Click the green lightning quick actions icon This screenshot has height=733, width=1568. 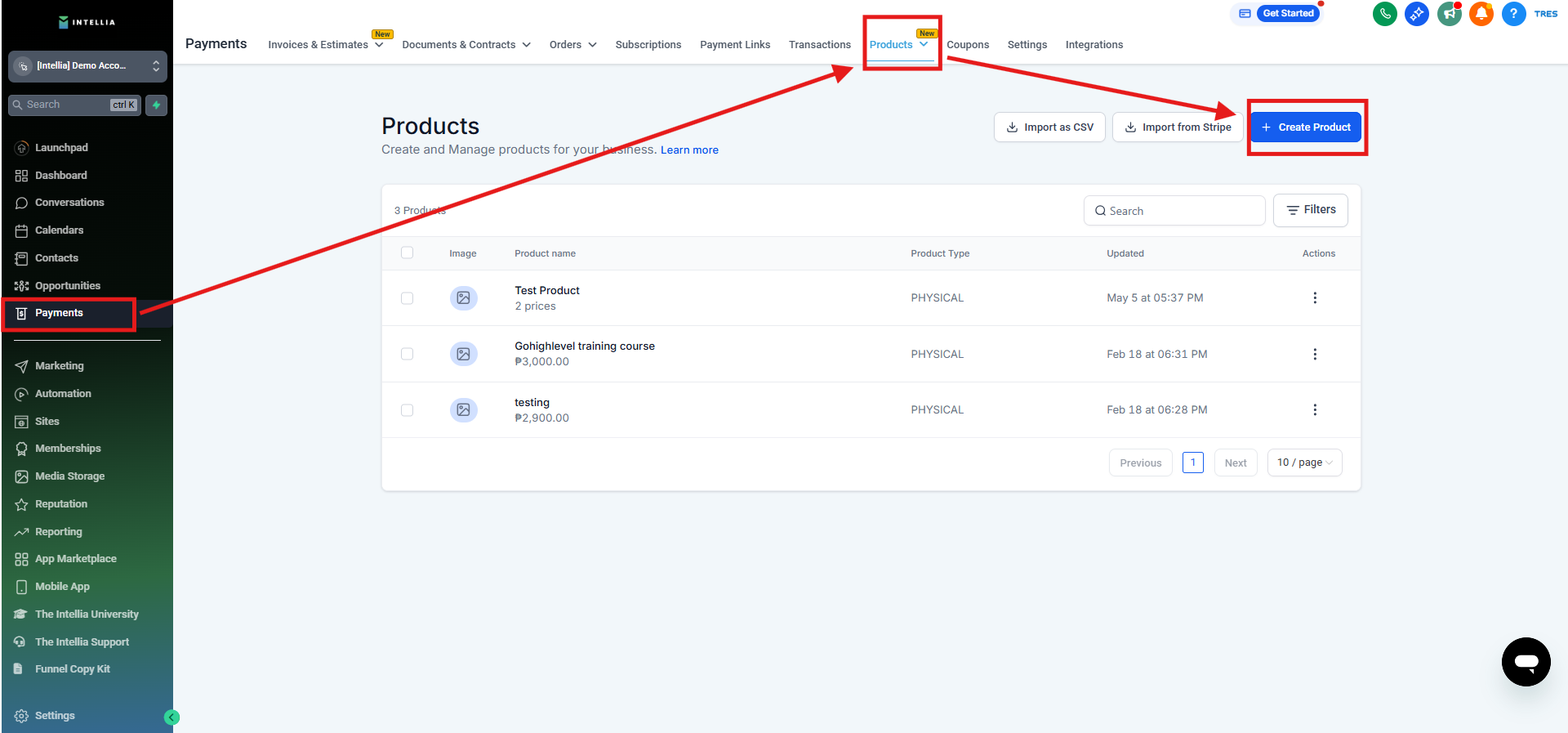[x=156, y=105]
